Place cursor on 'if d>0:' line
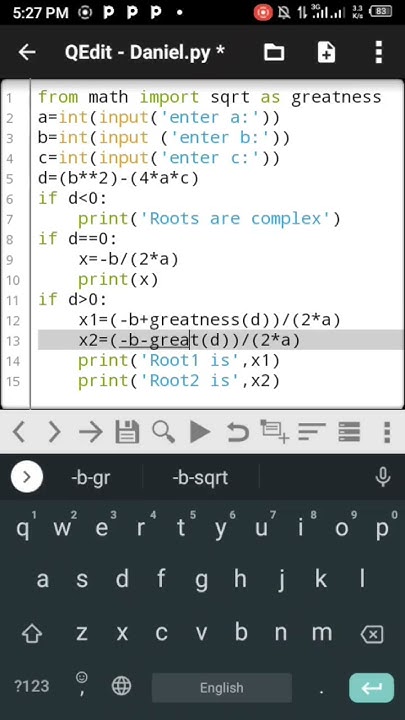 point(73,300)
